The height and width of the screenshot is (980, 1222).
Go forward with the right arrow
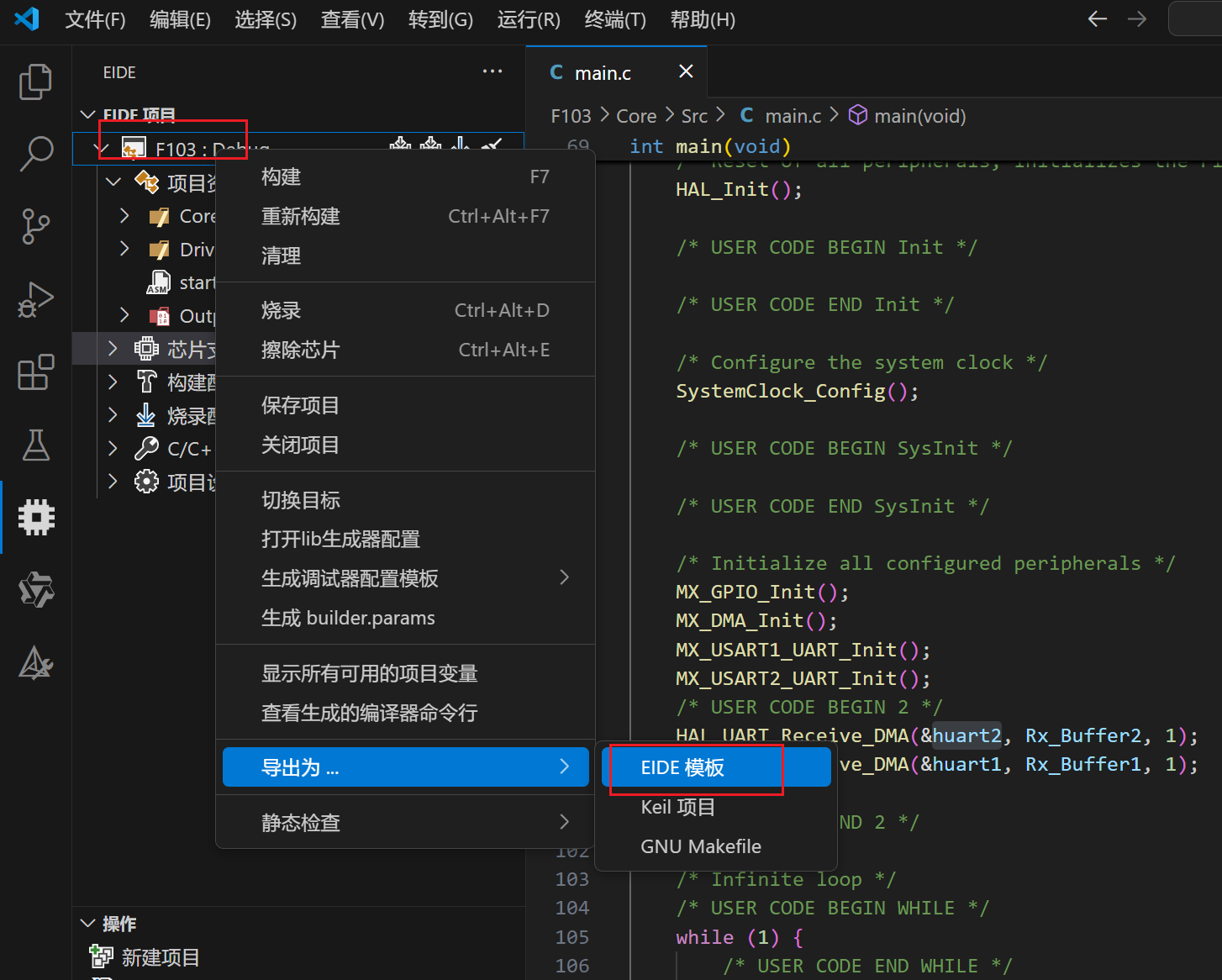click(1137, 18)
